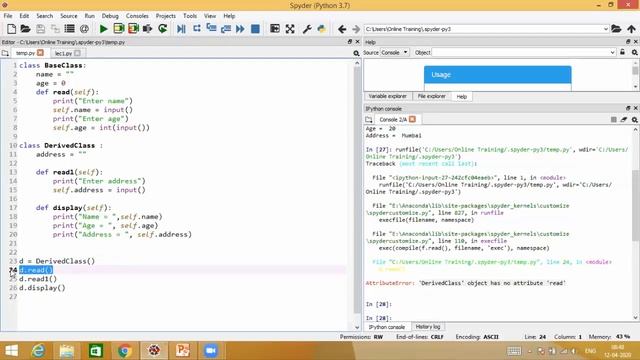
Task: Click the @ symbol icon in the toolbar
Action: pyautogui.click(x=84, y=29)
